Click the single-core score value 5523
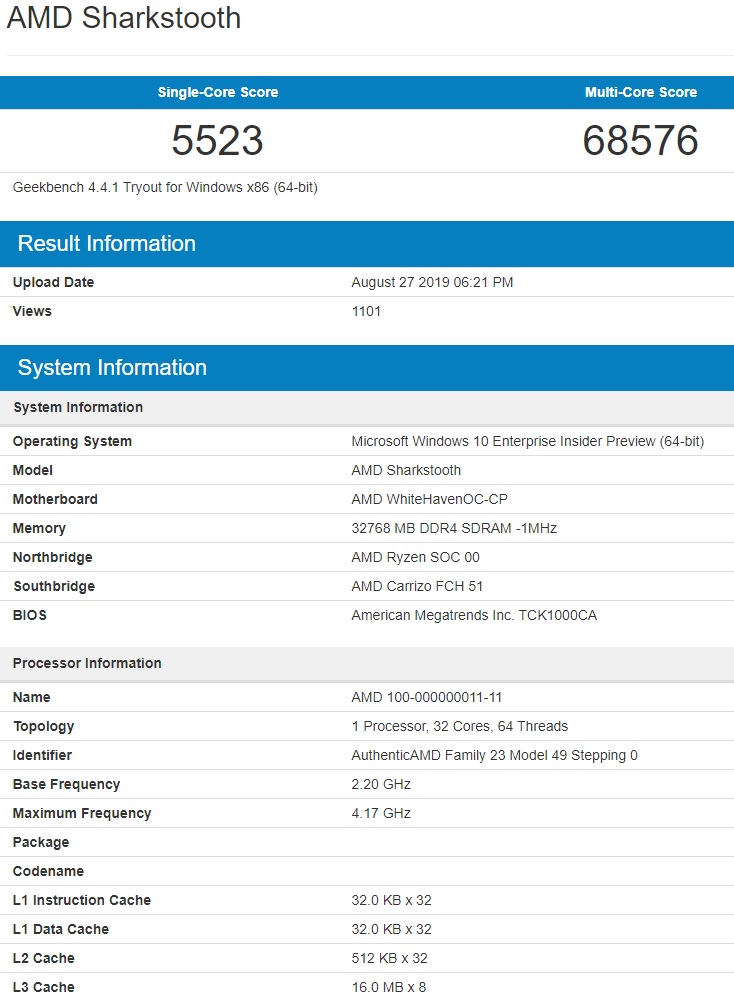 217,141
